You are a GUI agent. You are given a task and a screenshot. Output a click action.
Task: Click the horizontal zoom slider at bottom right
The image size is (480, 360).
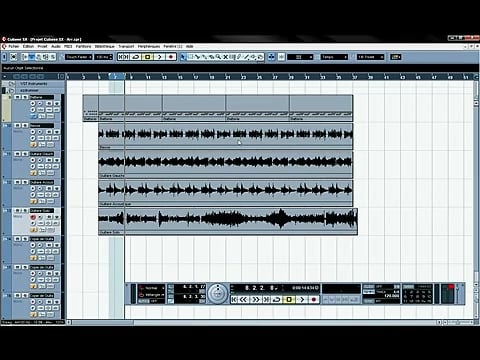[458, 322]
